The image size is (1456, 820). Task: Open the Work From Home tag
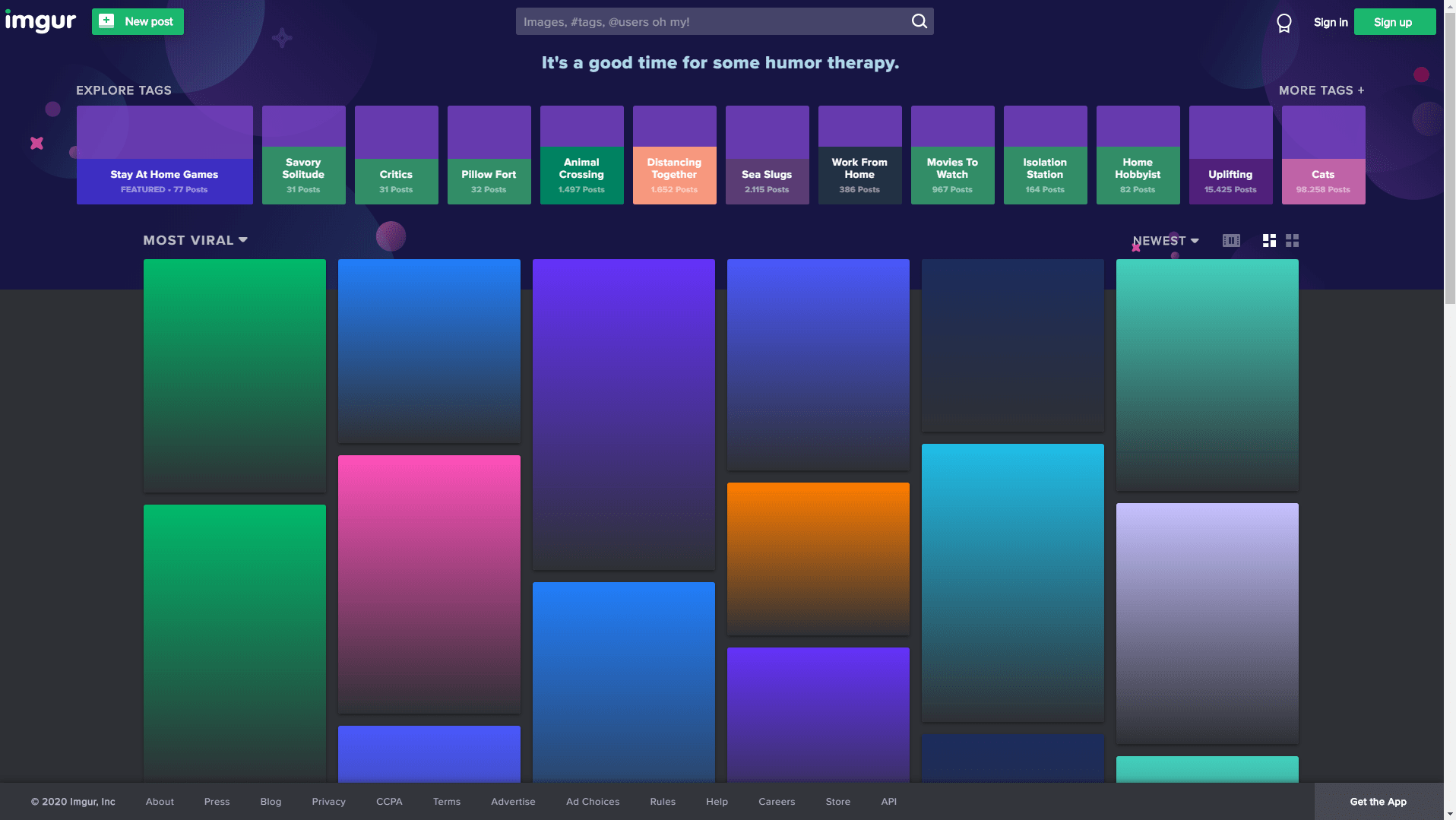click(860, 155)
